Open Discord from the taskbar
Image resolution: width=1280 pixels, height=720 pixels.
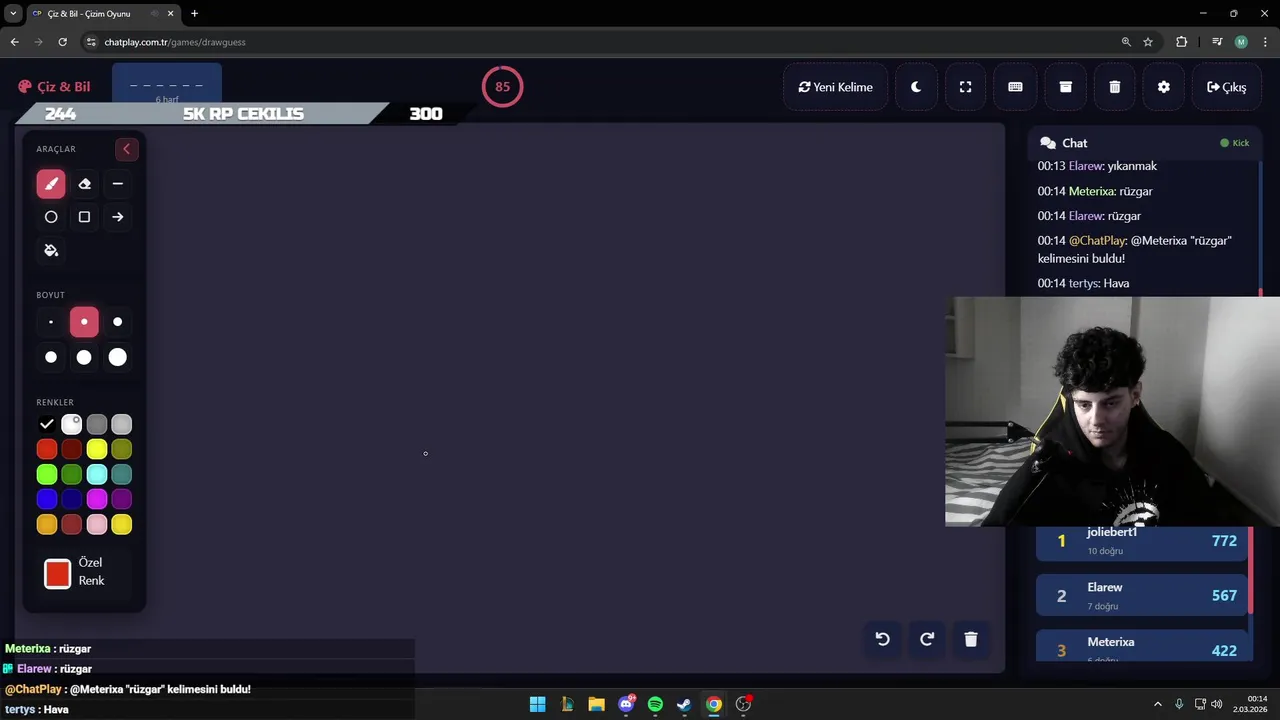pos(627,704)
